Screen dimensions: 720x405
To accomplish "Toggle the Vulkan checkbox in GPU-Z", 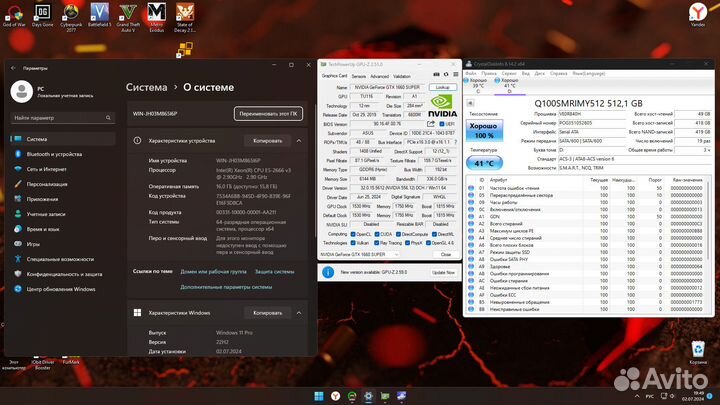I will (353, 243).
